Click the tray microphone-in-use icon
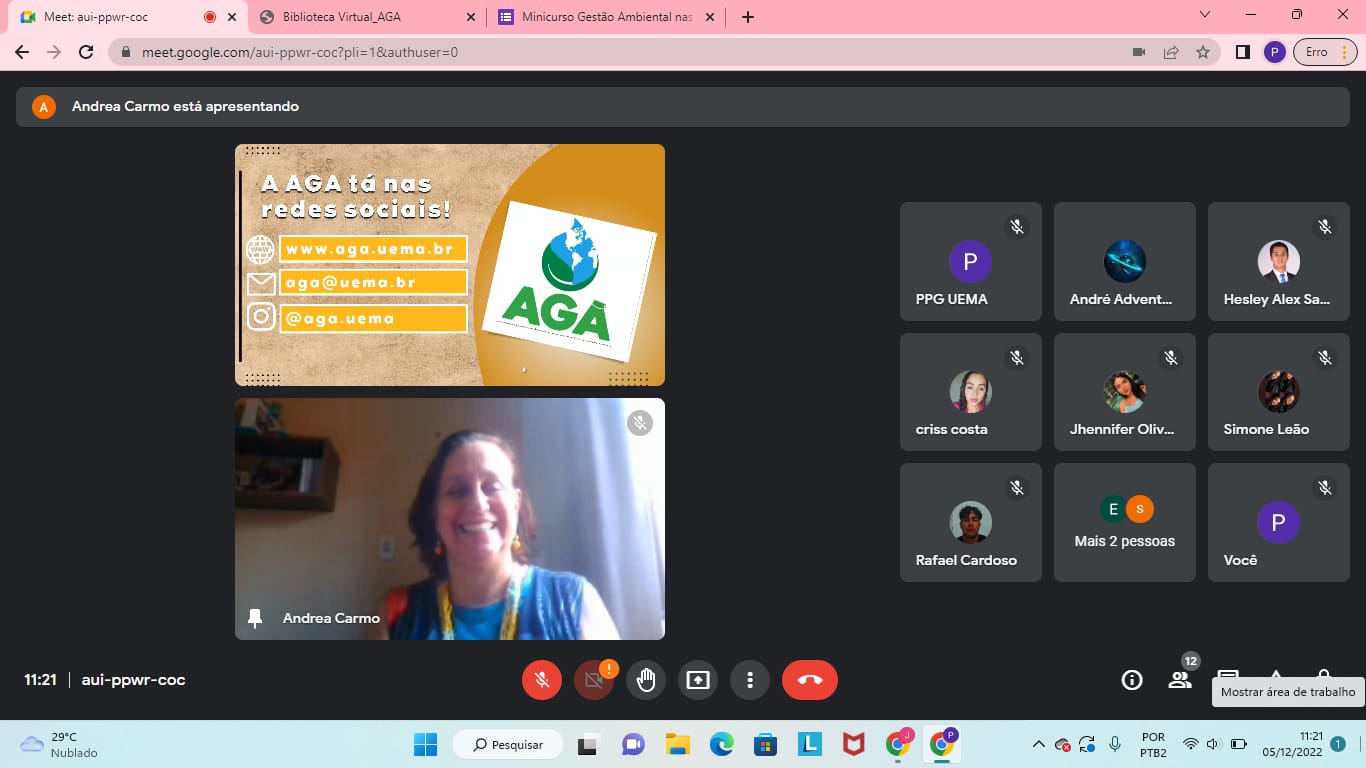Image resolution: width=1366 pixels, height=768 pixels. (x=1115, y=744)
